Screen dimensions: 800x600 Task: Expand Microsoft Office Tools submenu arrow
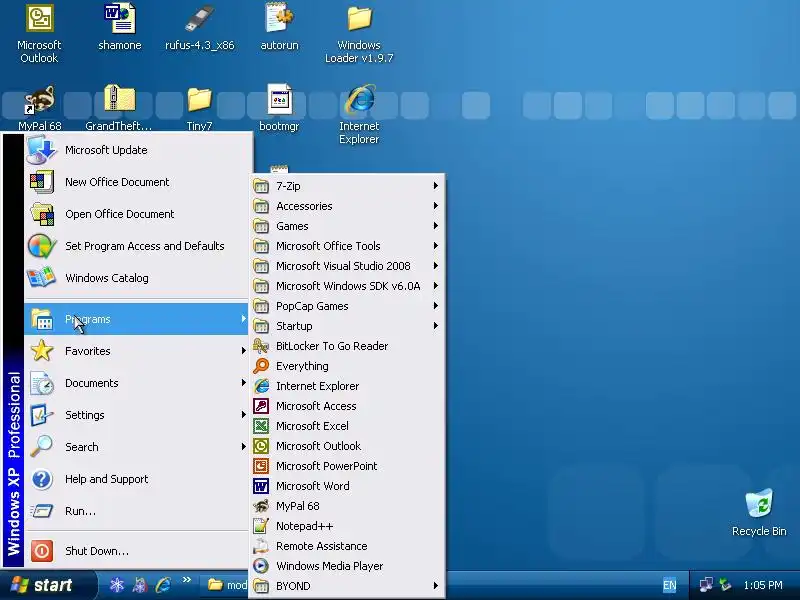coord(436,245)
